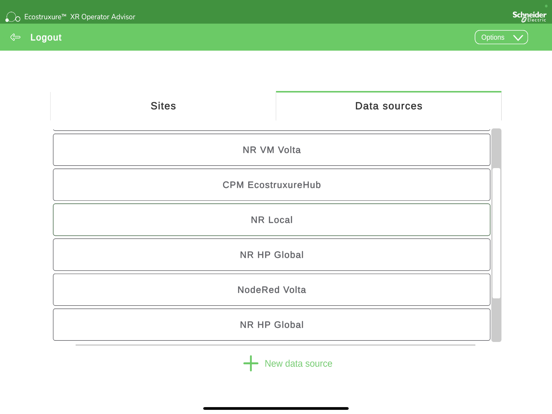
Task: Click the back arrow icon beside Logout
Action: [x=15, y=37]
